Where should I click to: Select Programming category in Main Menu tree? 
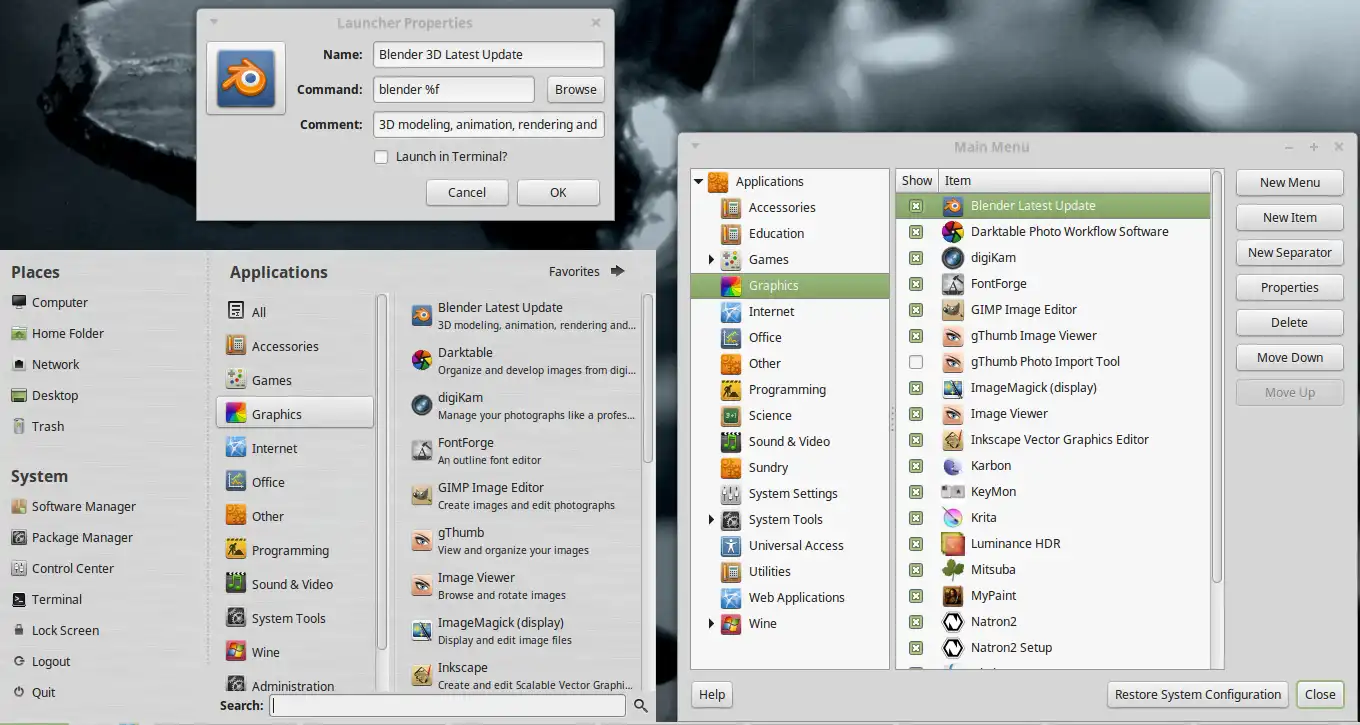[789, 390]
